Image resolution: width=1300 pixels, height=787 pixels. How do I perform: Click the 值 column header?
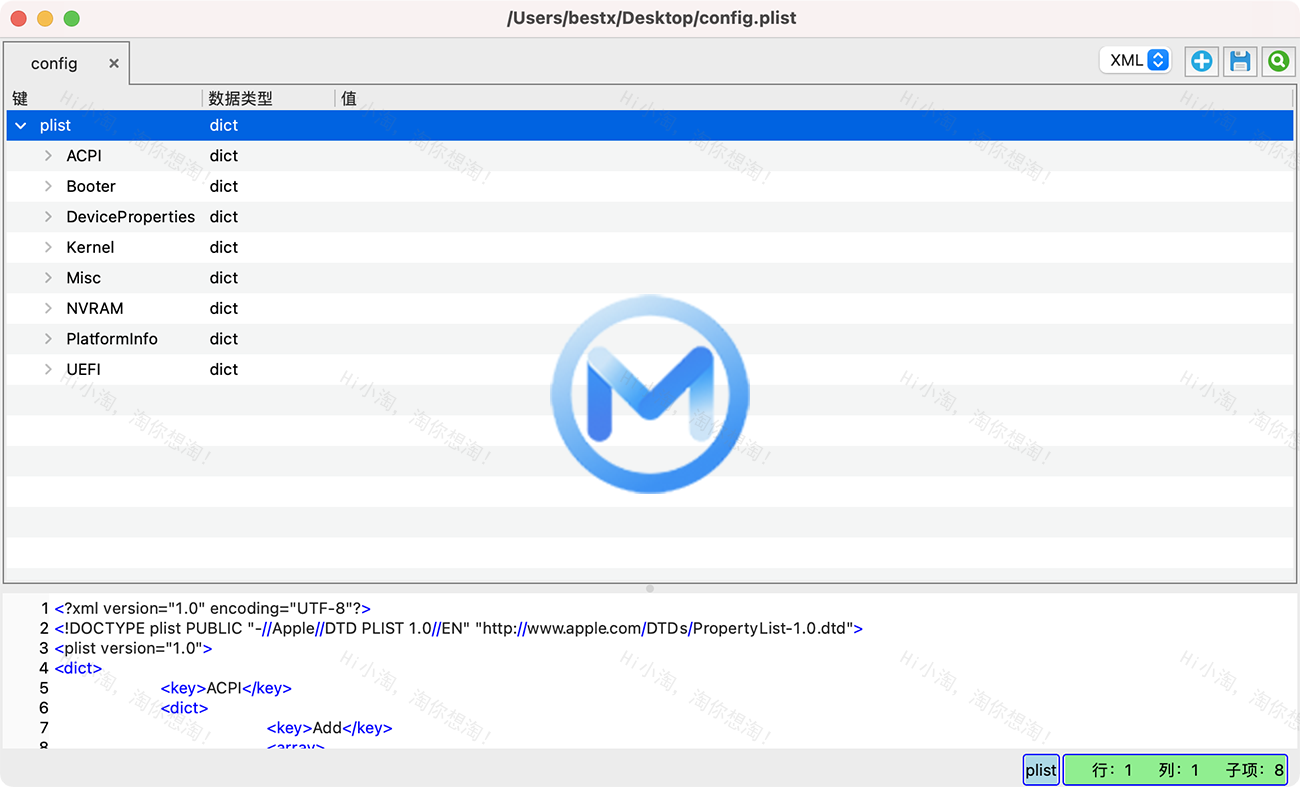348,98
